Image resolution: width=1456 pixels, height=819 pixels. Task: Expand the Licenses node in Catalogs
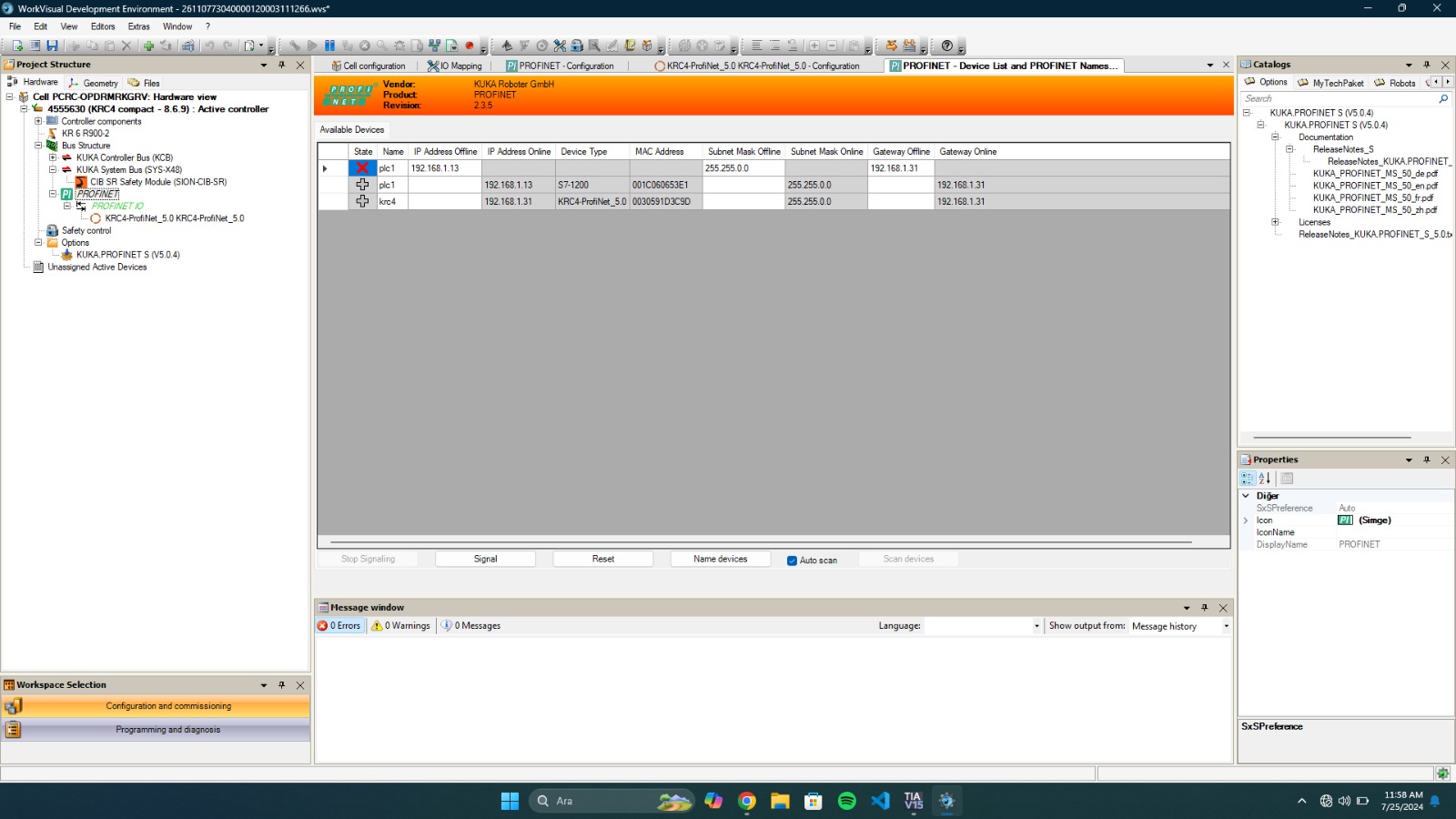pos(1275,222)
